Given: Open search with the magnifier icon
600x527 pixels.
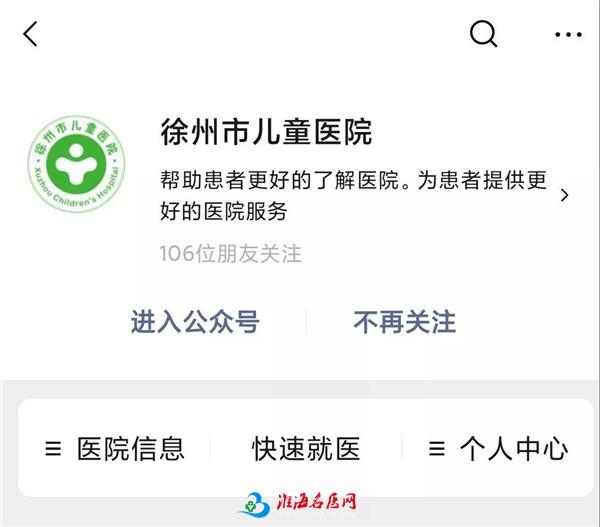Looking at the screenshot, I should click(483, 34).
